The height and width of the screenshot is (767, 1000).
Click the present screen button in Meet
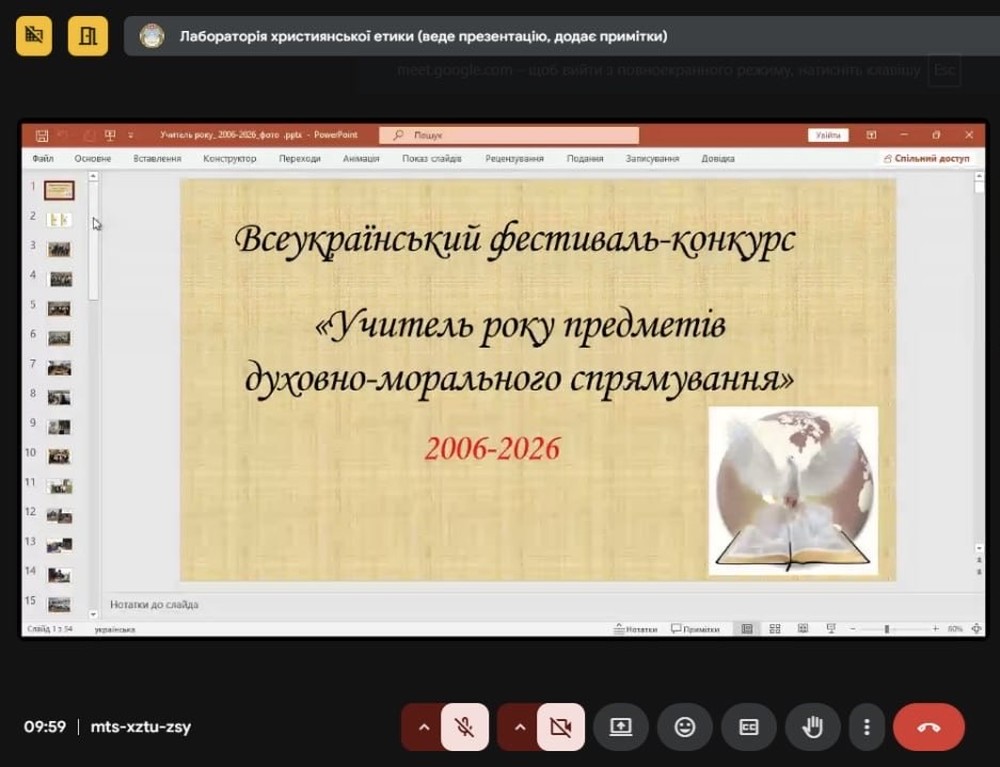(621, 727)
